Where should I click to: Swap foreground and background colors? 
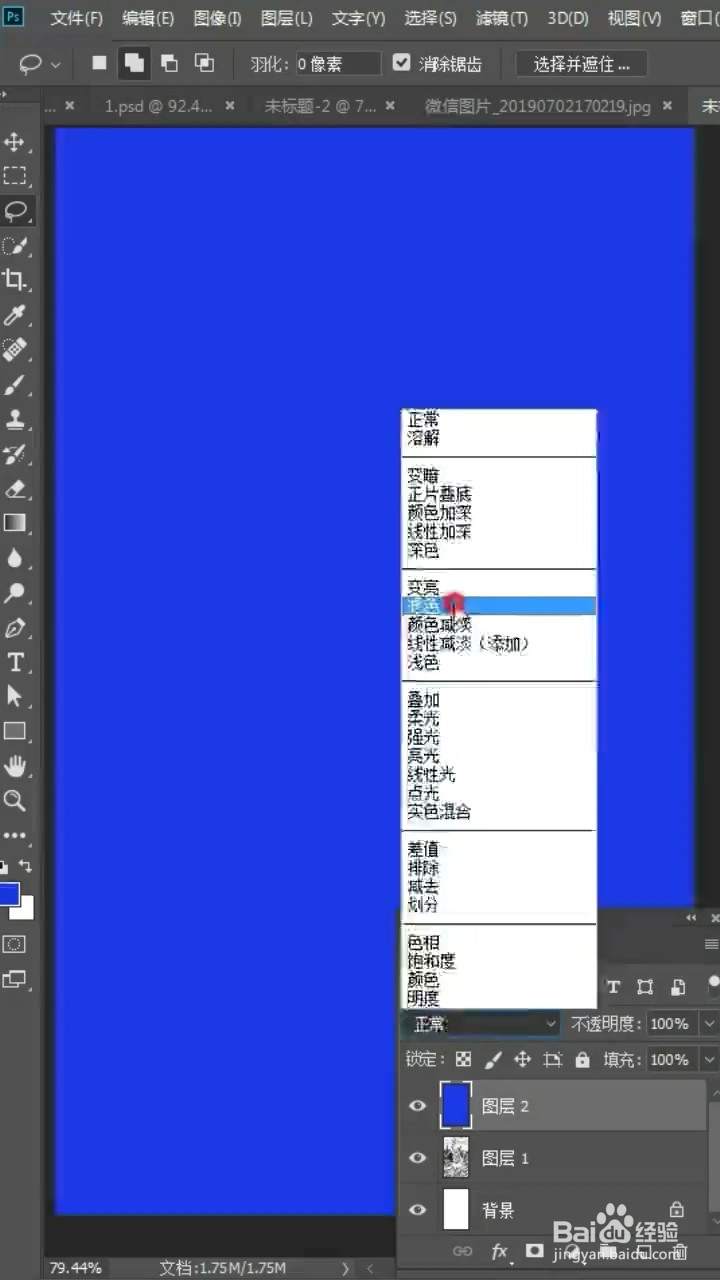coord(25,866)
